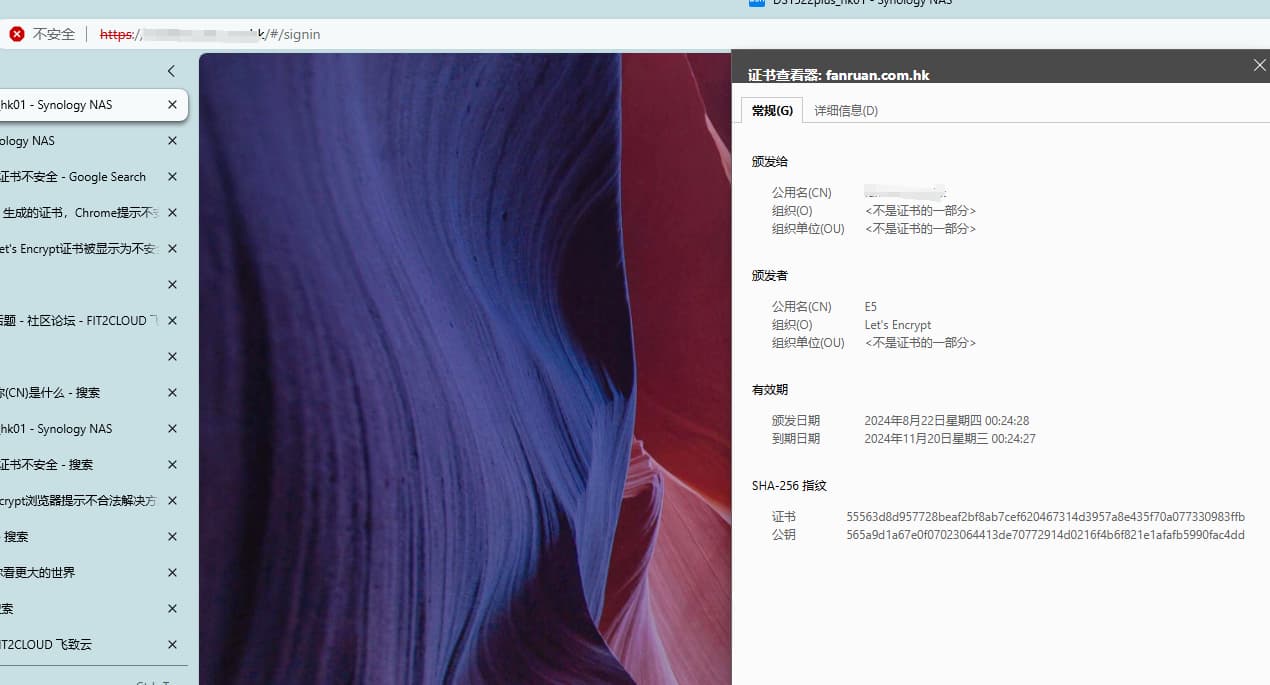Viewport: 1270px width, 685px height.
Task: Click the 不安全 label in address bar
Action: point(54,34)
